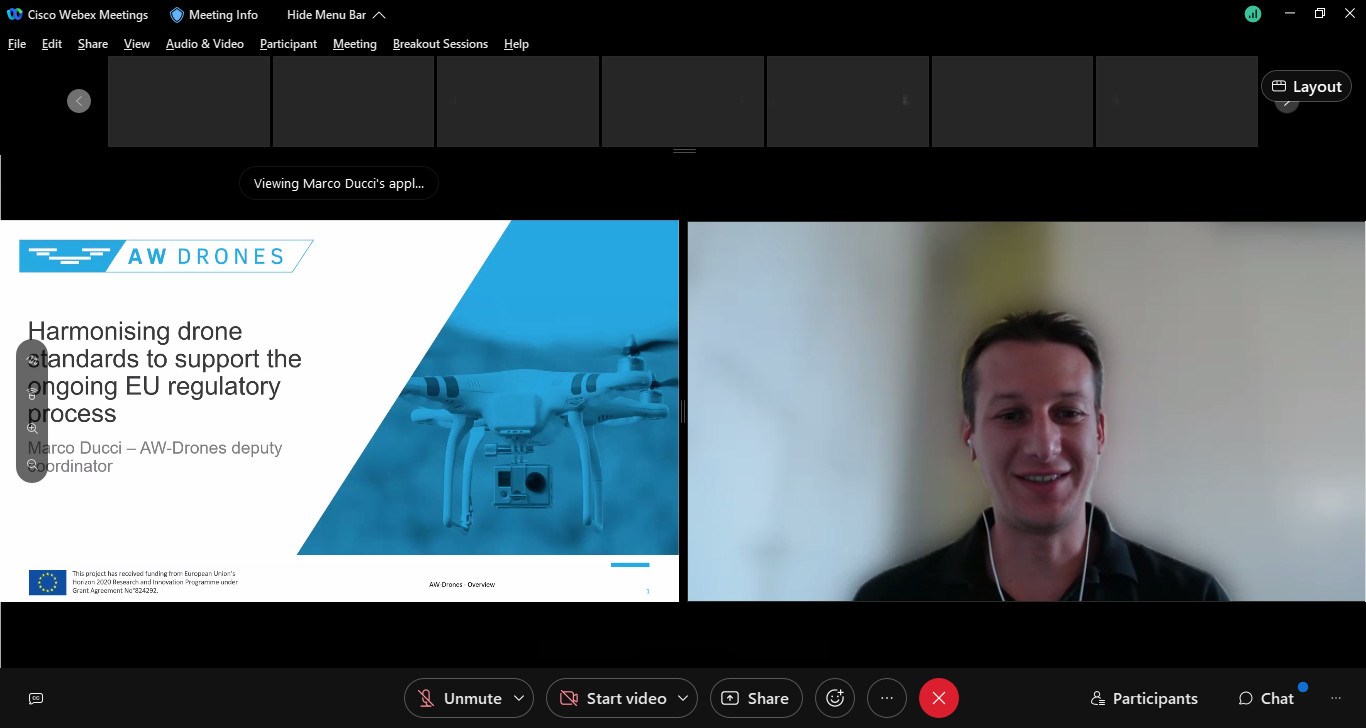The height and width of the screenshot is (728, 1366).
Task: Open the Participants panel
Action: tap(1144, 698)
